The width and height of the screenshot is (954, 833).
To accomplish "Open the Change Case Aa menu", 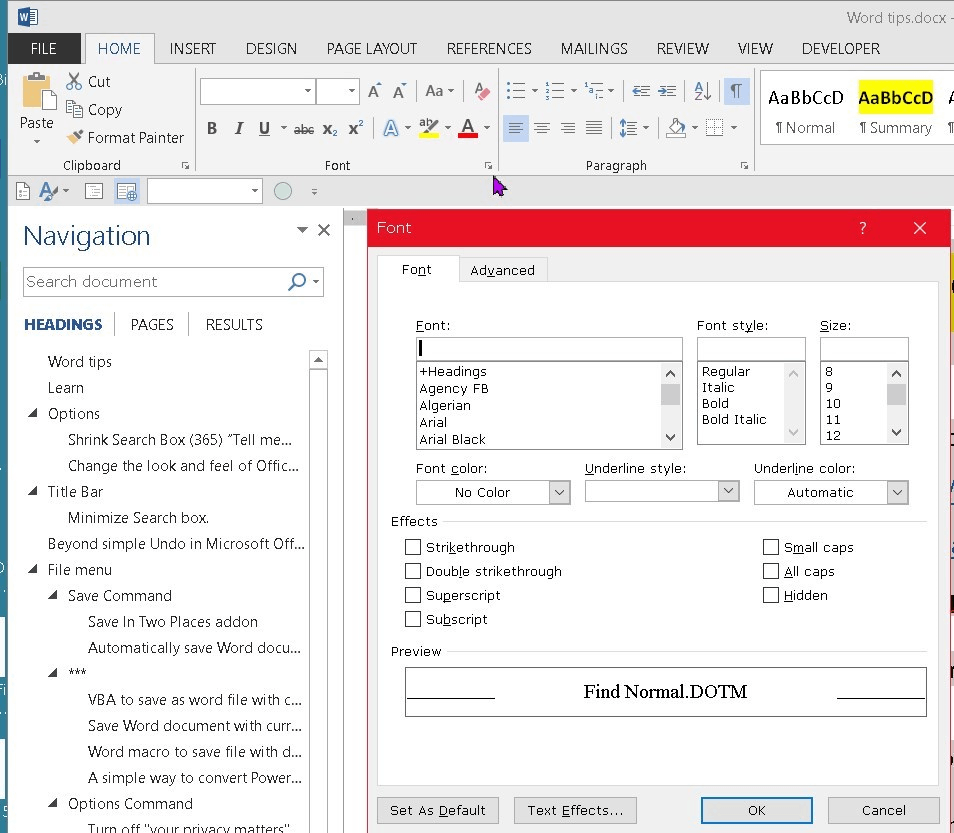I will coord(439,91).
